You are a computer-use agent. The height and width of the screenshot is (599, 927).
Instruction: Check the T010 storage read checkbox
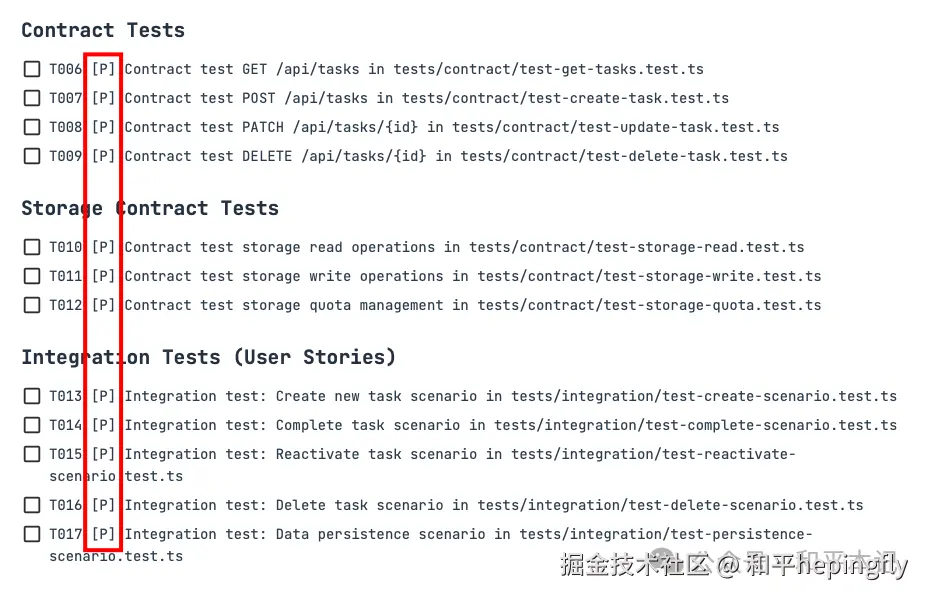point(32,247)
